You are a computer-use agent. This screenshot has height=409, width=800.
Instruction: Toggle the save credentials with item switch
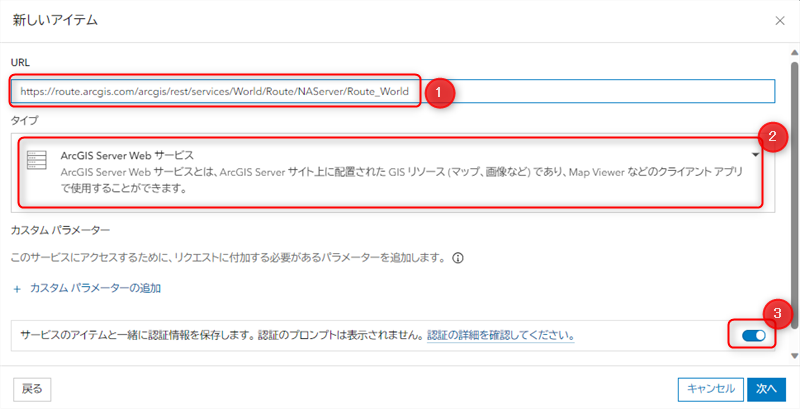click(755, 336)
